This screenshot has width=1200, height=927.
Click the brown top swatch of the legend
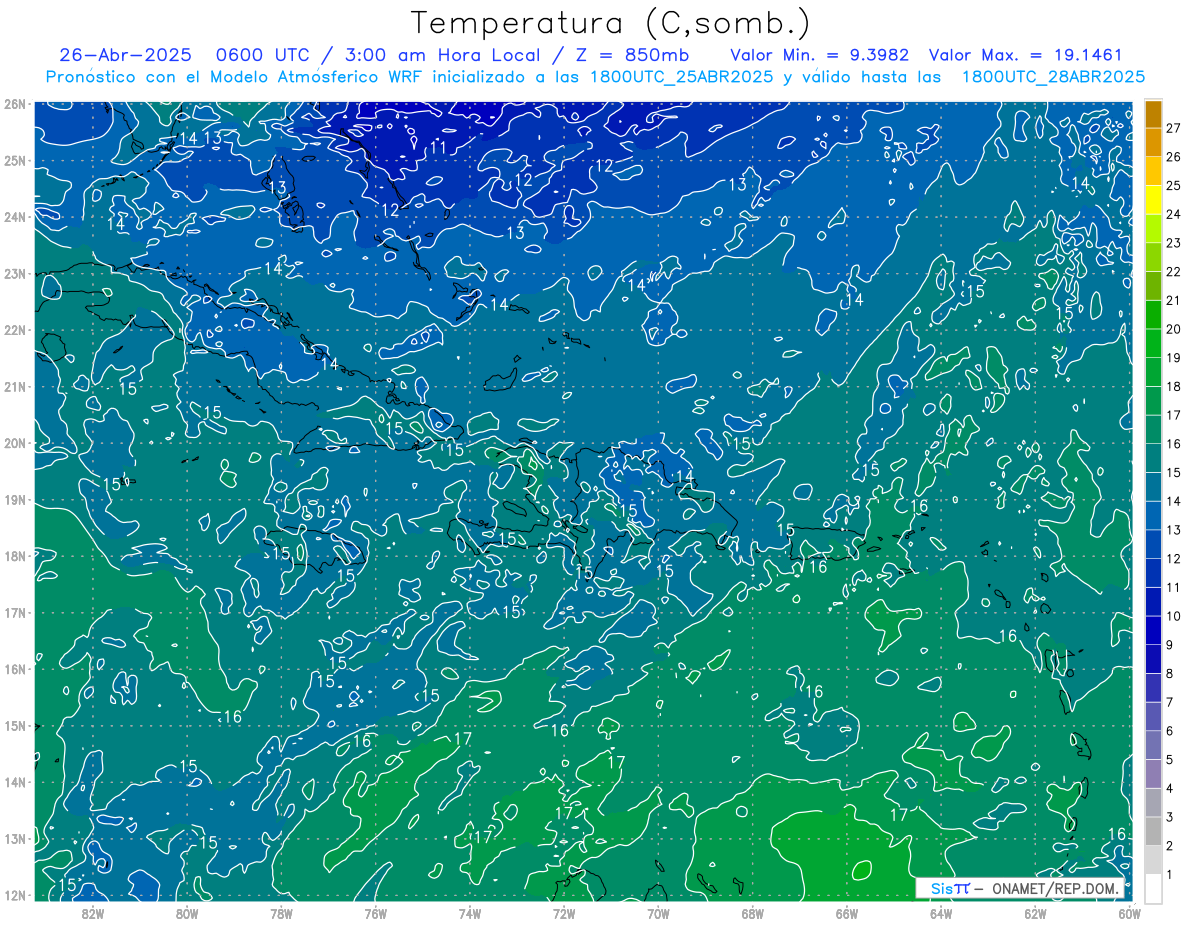(1154, 114)
